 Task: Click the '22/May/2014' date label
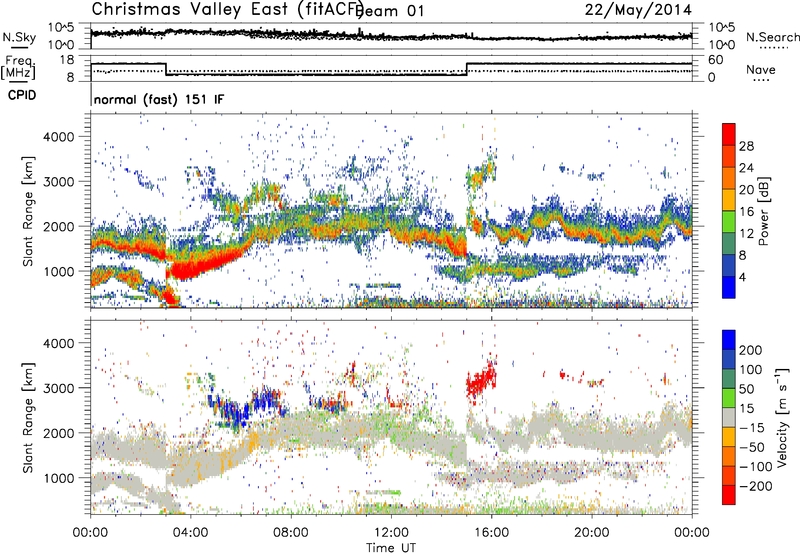tap(638, 10)
